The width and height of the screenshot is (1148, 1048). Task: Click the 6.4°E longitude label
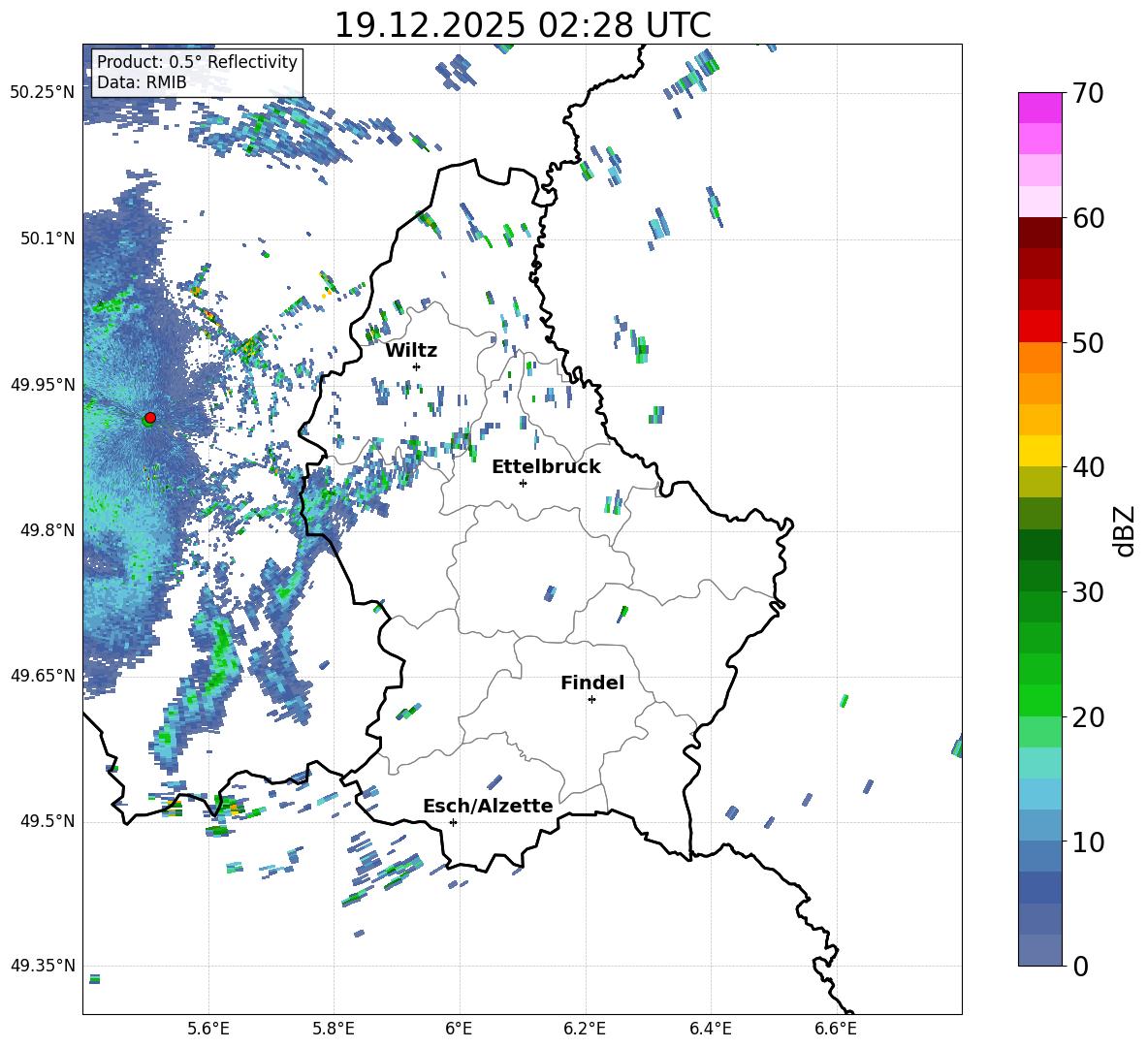[x=710, y=1029]
